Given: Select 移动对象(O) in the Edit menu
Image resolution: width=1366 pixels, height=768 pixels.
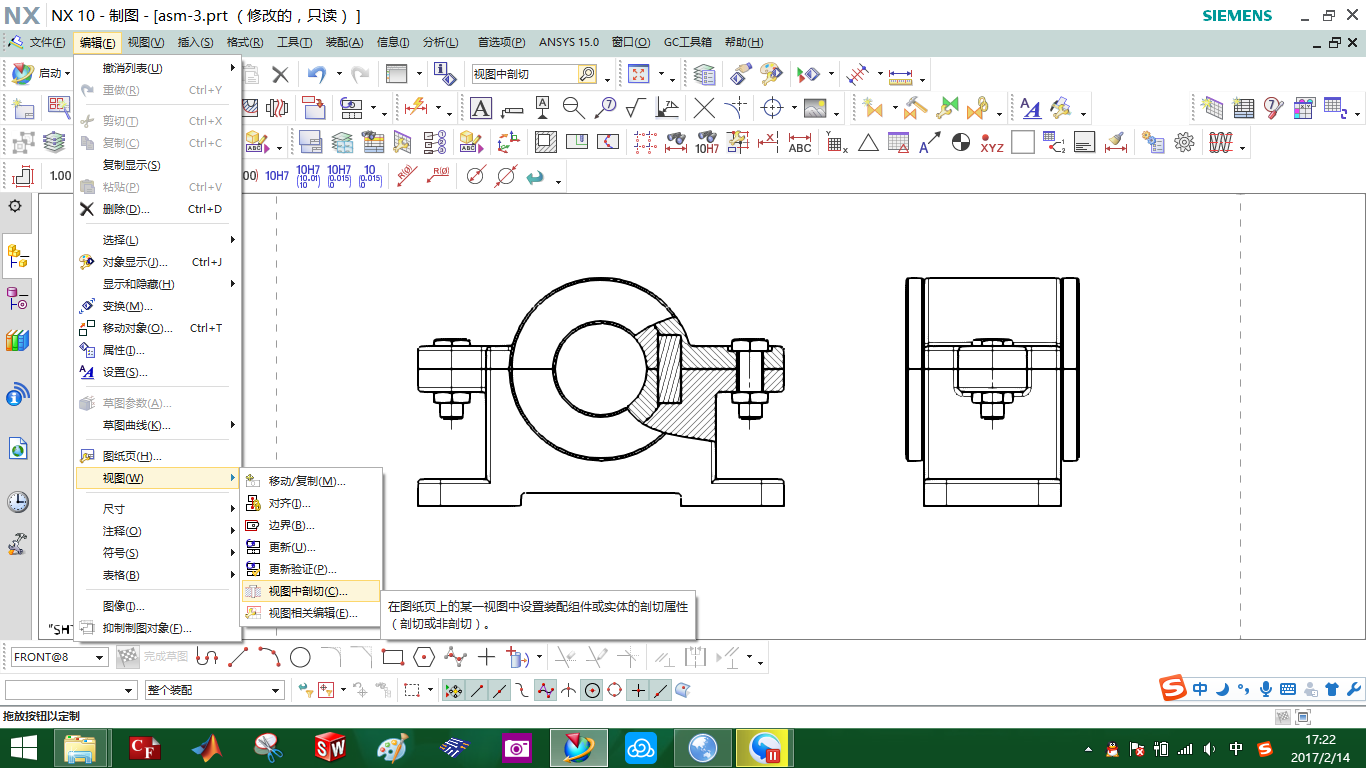Looking at the screenshot, I should (x=158, y=328).
